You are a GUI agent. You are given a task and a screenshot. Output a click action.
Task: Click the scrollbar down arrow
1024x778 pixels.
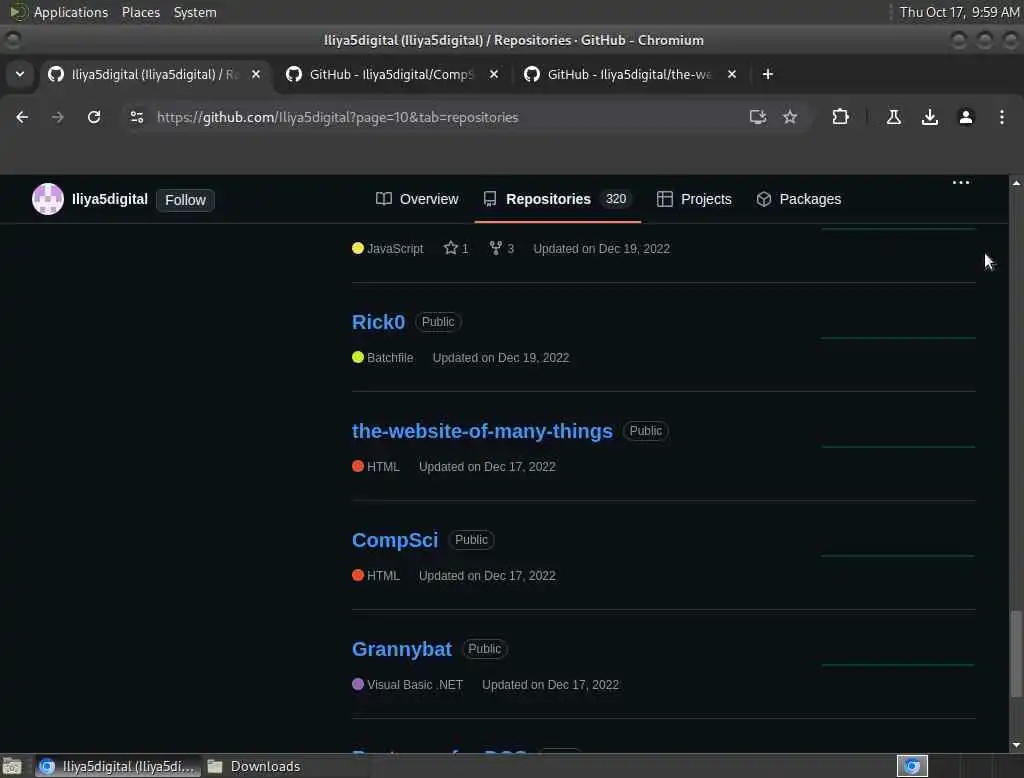[1016, 745]
